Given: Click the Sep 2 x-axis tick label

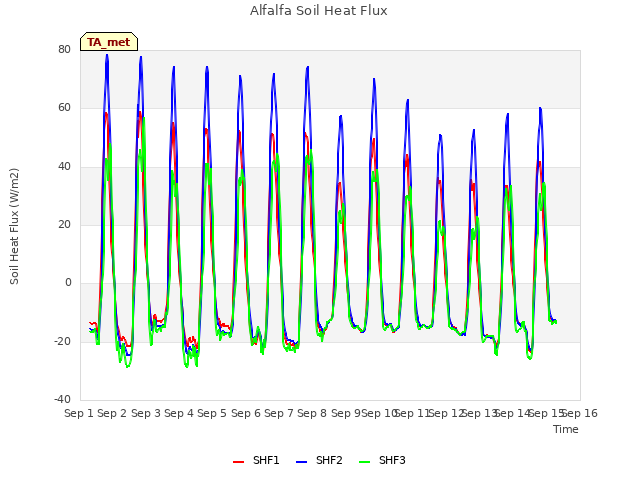Looking at the screenshot, I should tap(112, 413).
